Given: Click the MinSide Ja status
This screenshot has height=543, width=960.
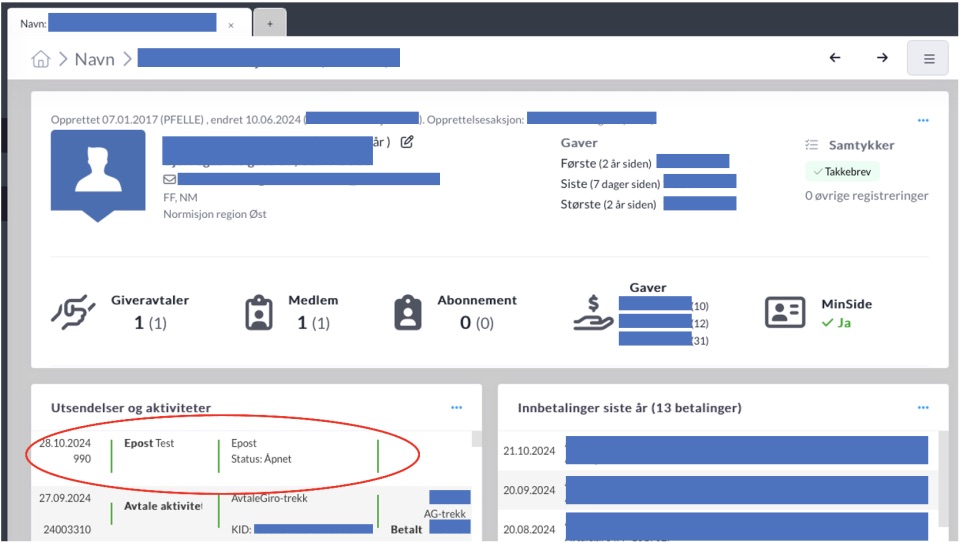Looking at the screenshot, I should click(x=836, y=323).
